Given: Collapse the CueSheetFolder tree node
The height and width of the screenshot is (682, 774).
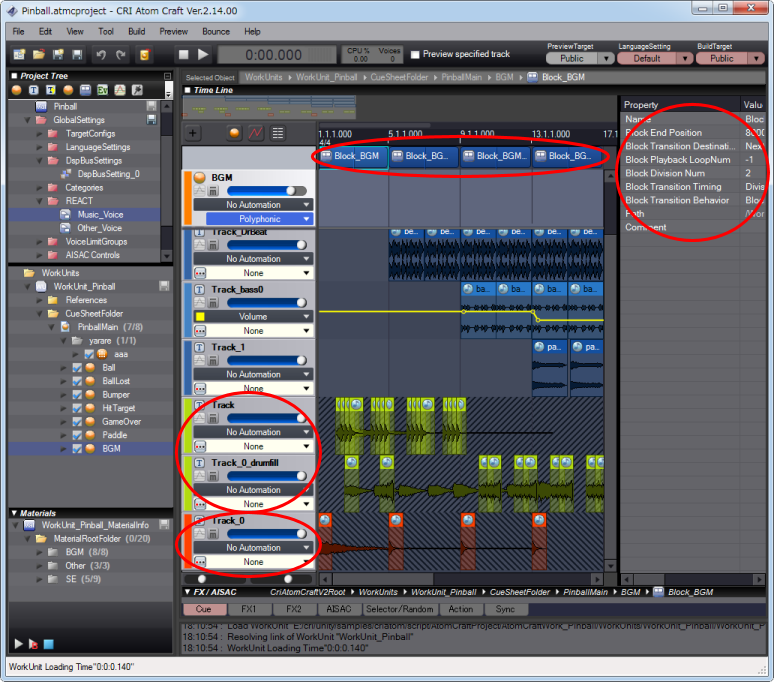Looking at the screenshot, I should [x=42, y=313].
